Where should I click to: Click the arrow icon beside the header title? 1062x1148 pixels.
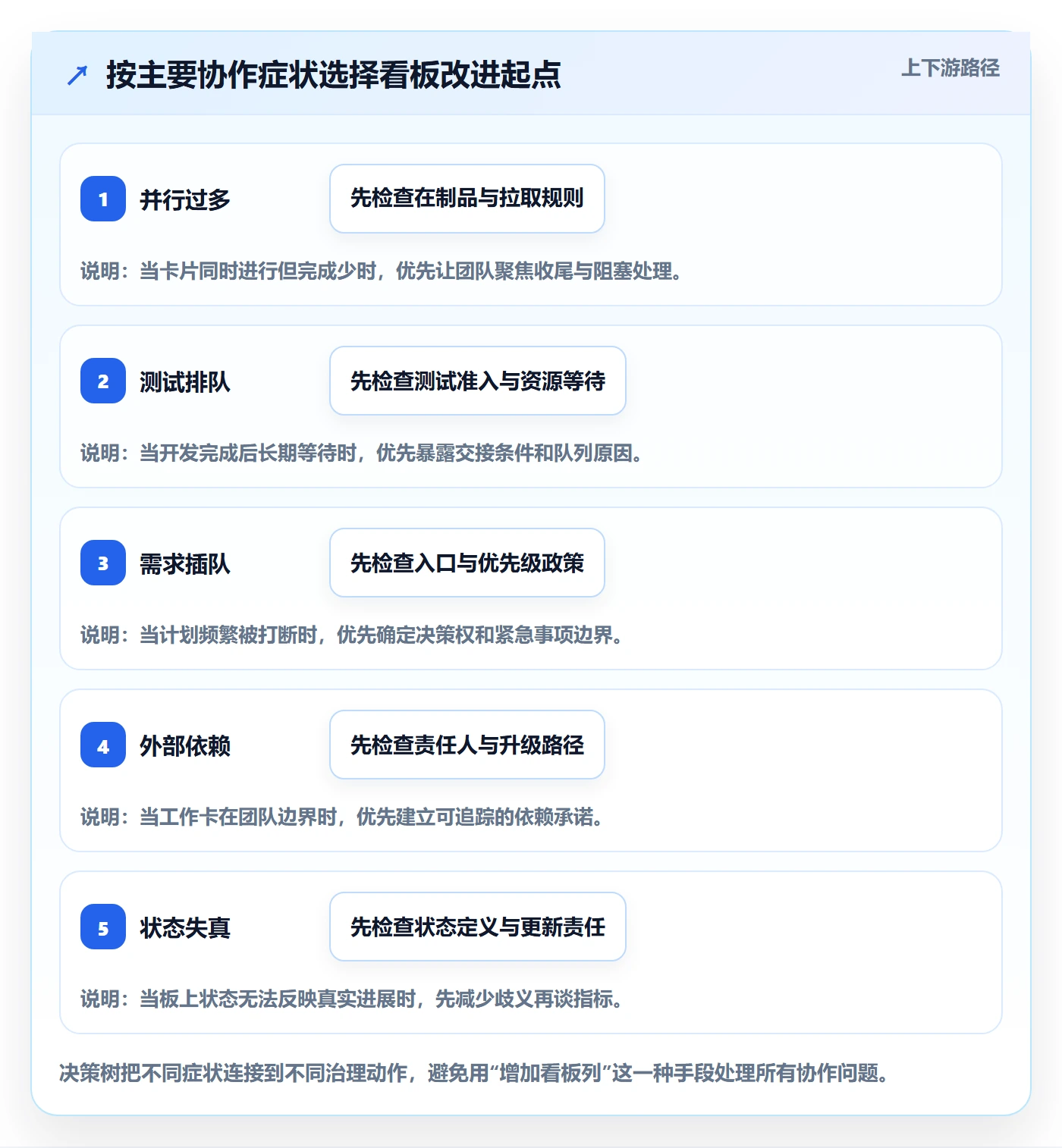77,75
